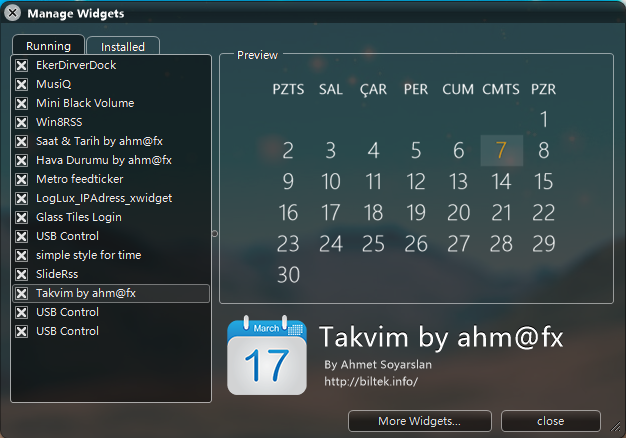Click day 22 in the calendar preview
626x438 pixels.
coord(544,212)
